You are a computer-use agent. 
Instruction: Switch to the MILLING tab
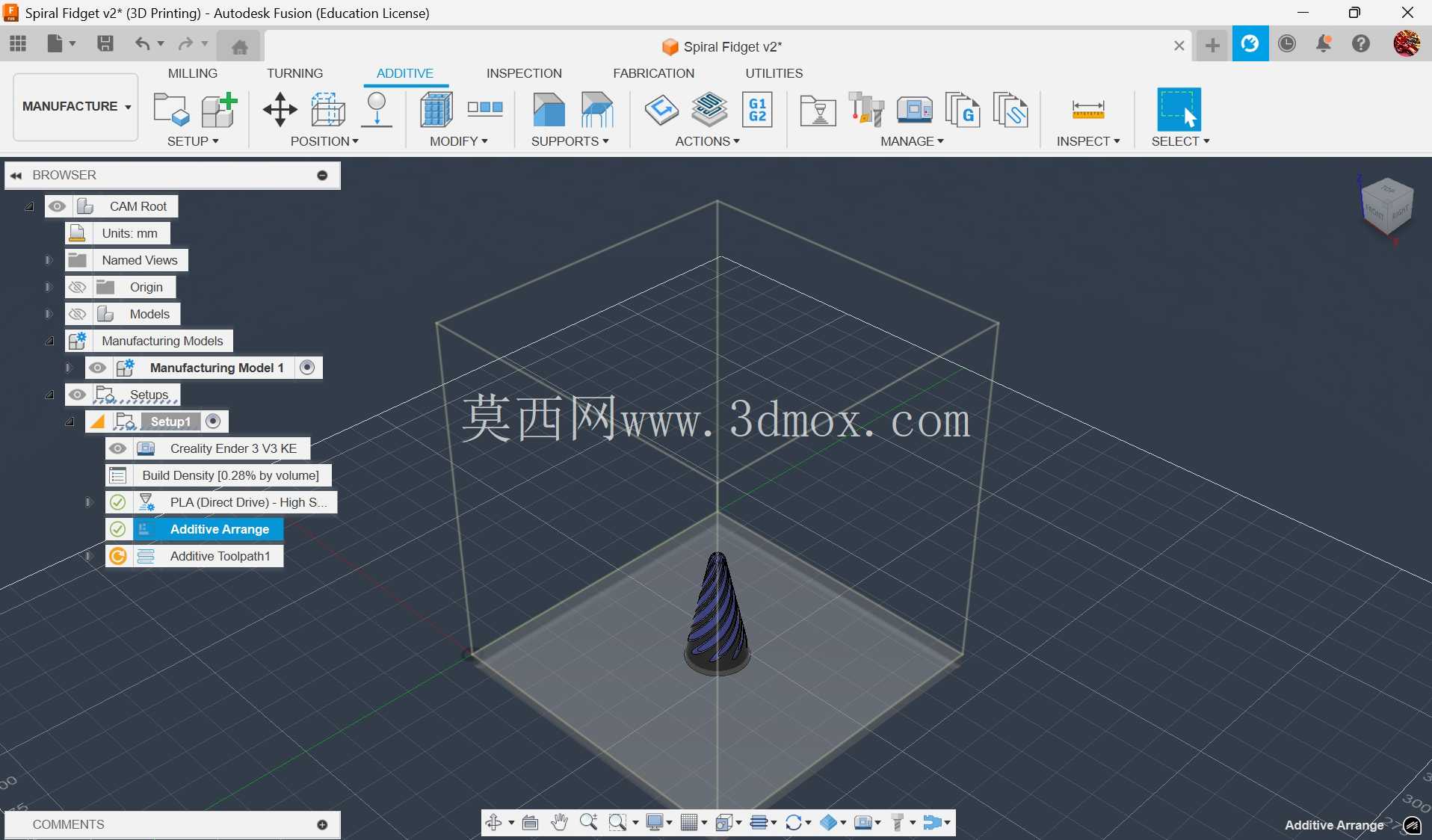(x=193, y=73)
